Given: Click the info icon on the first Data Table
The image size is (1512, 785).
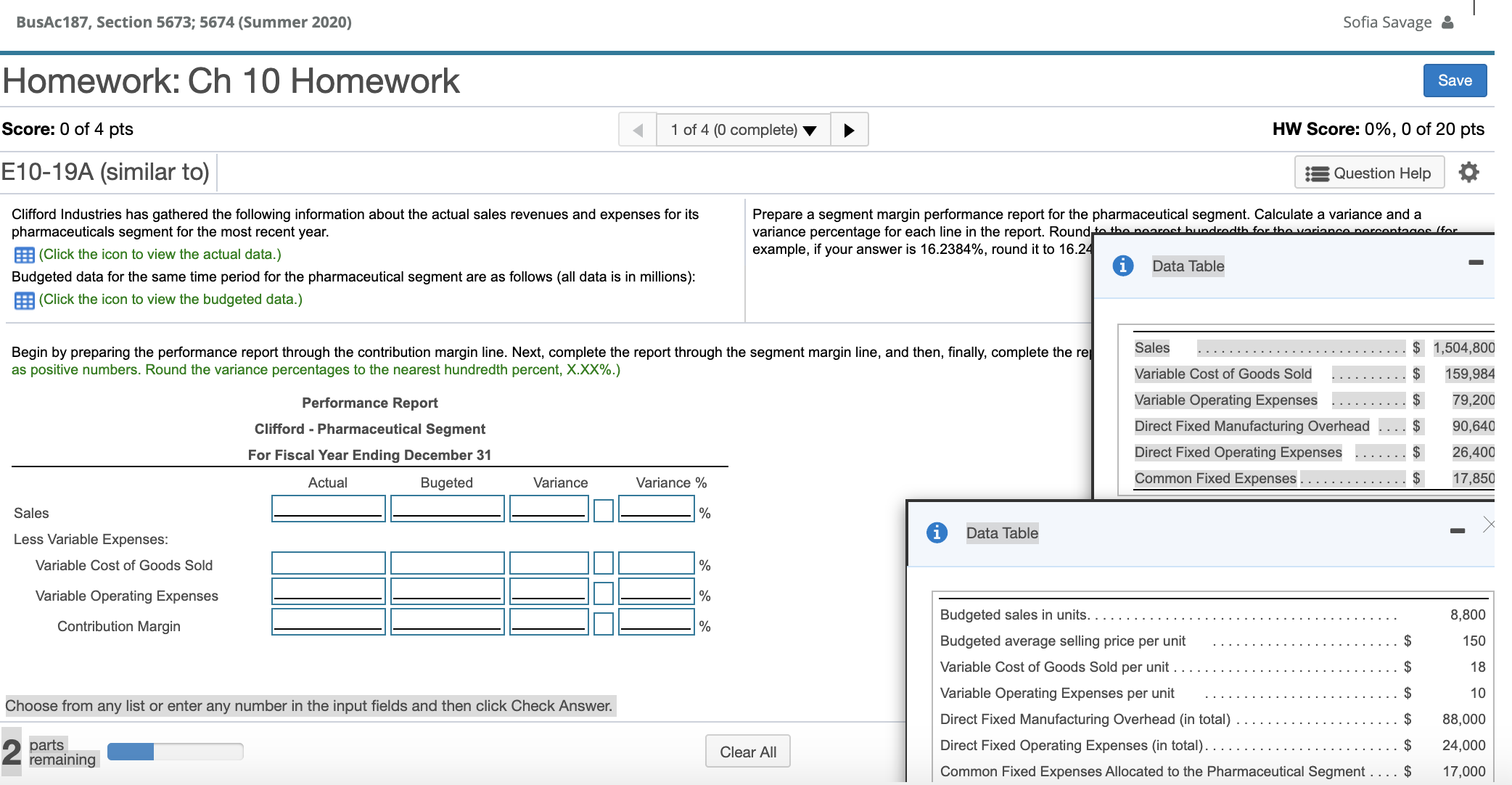Looking at the screenshot, I should click(1122, 266).
